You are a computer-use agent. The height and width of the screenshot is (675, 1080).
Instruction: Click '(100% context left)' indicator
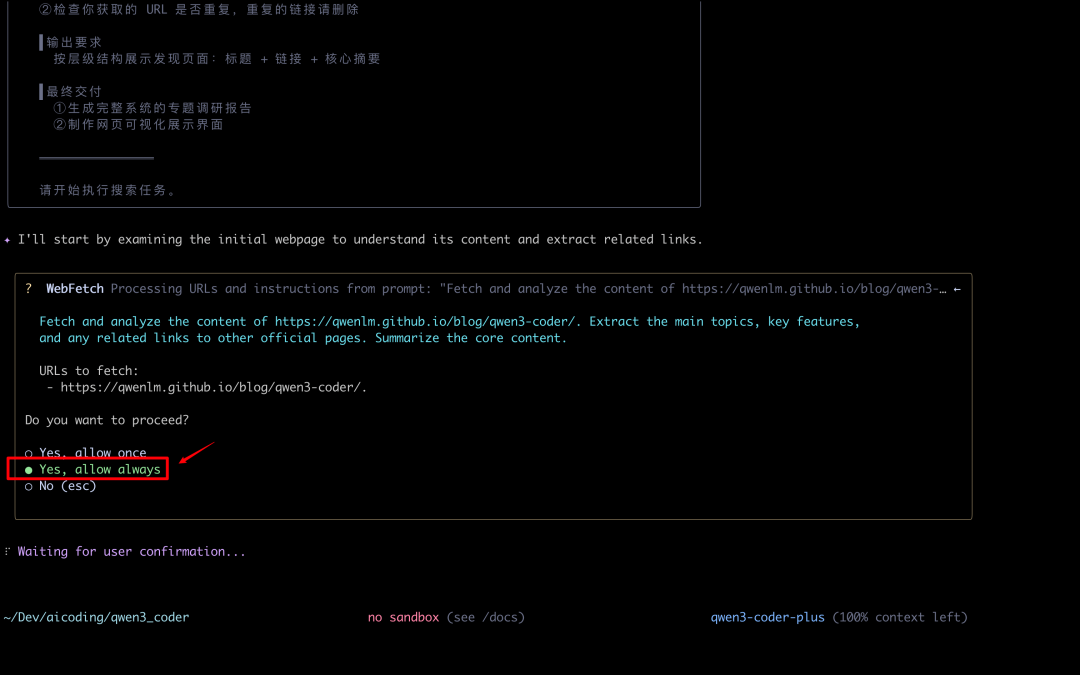pos(900,617)
